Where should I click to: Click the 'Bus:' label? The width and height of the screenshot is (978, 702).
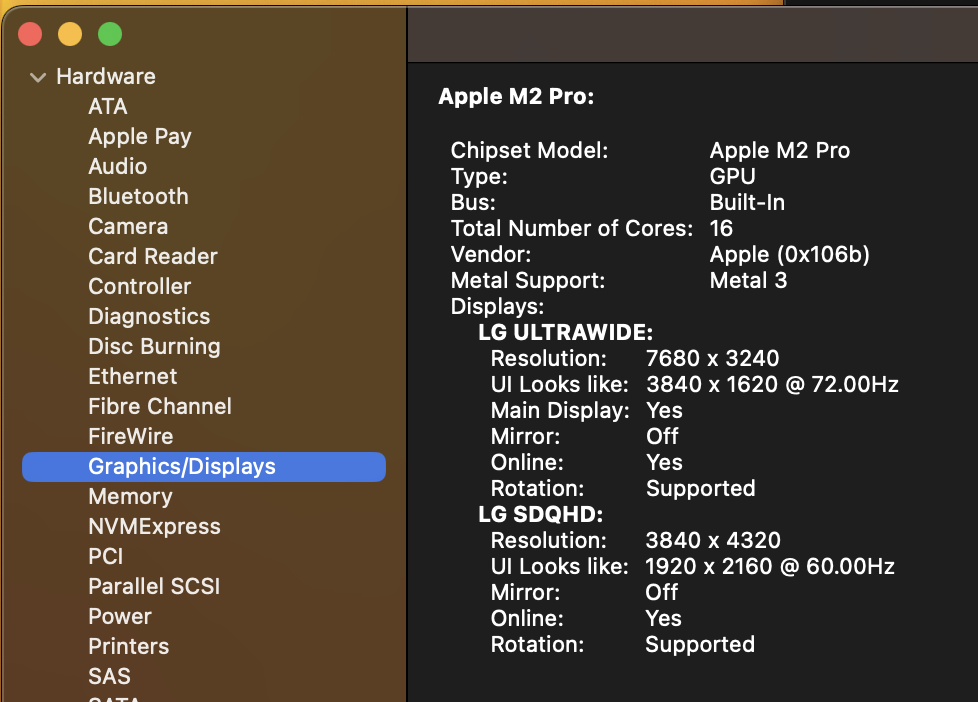pyautogui.click(x=473, y=202)
